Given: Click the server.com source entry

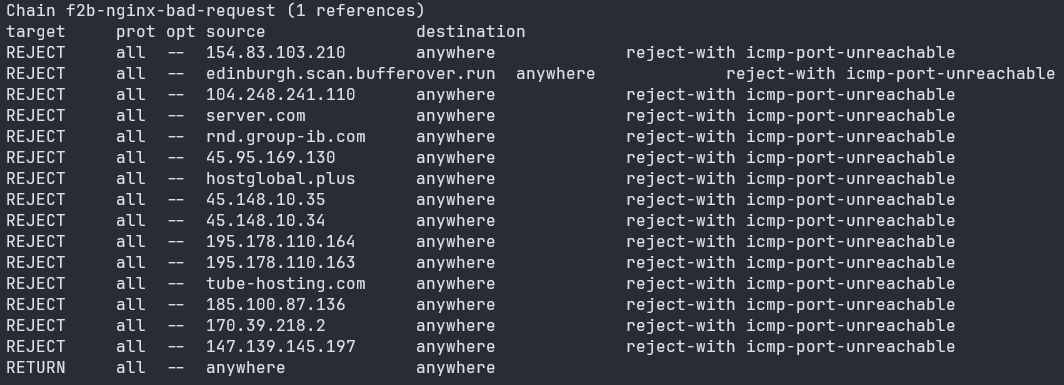Looking at the screenshot, I should tap(256, 116).
